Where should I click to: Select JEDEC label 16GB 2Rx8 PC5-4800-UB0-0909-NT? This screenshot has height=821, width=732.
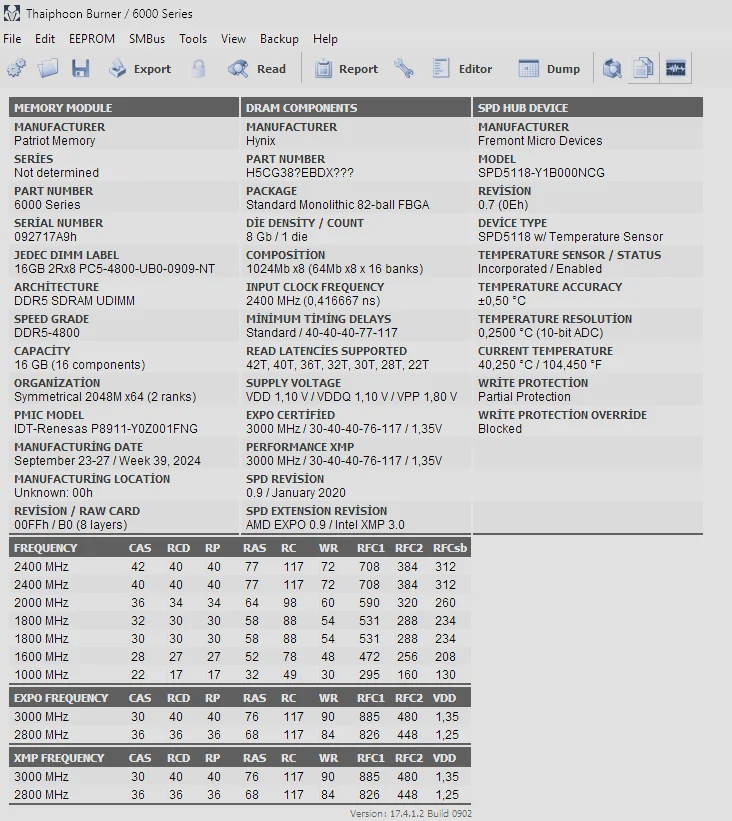pyautogui.click(x=114, y=269)
